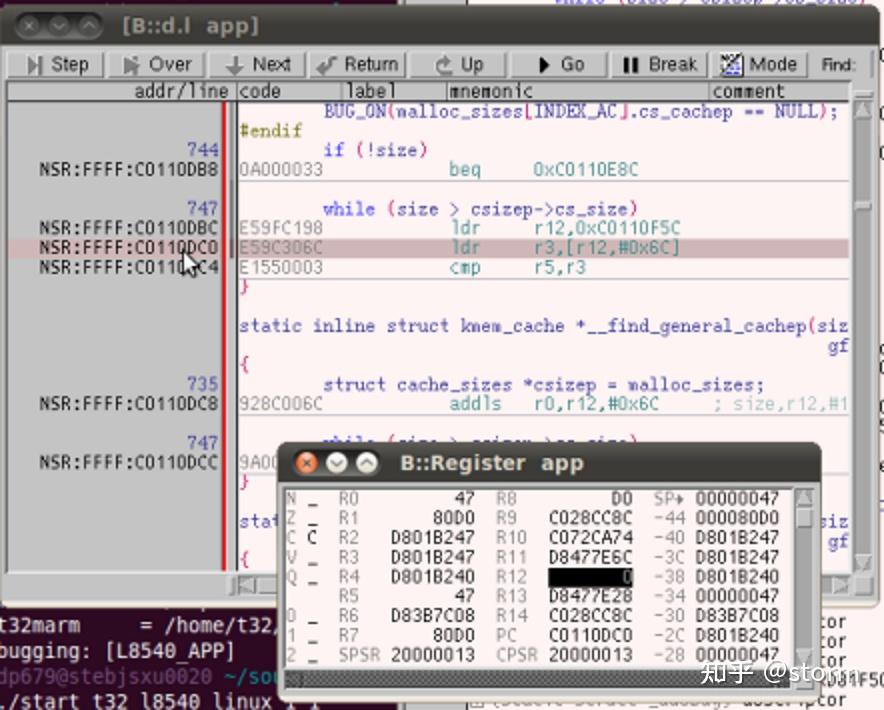Image resolution: width=884 pixels, height=710 pixels.
Task: Close the B::Register app window
Action: tap(307, 463)
